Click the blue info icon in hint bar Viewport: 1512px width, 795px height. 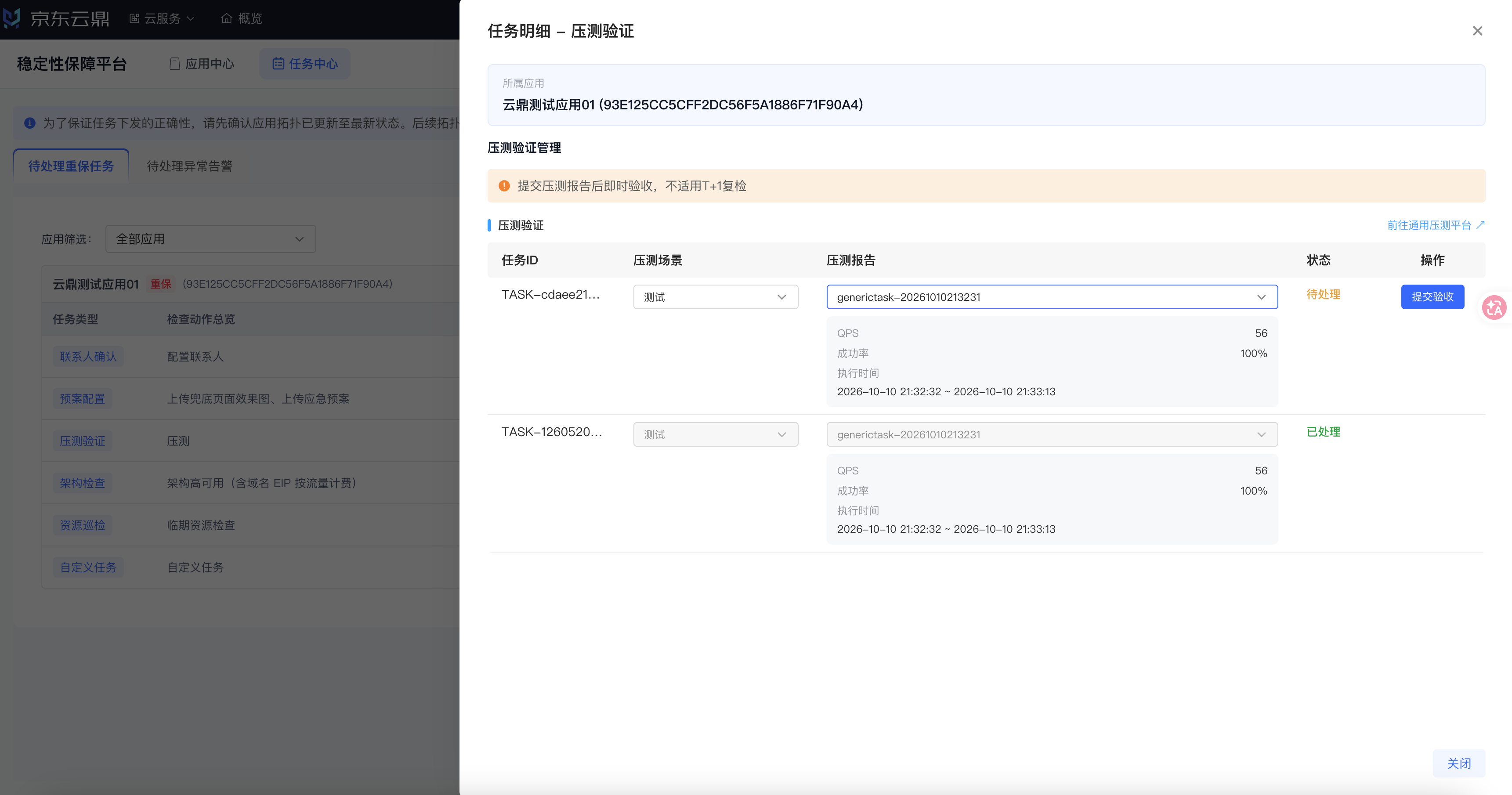[x=30, y=123]
